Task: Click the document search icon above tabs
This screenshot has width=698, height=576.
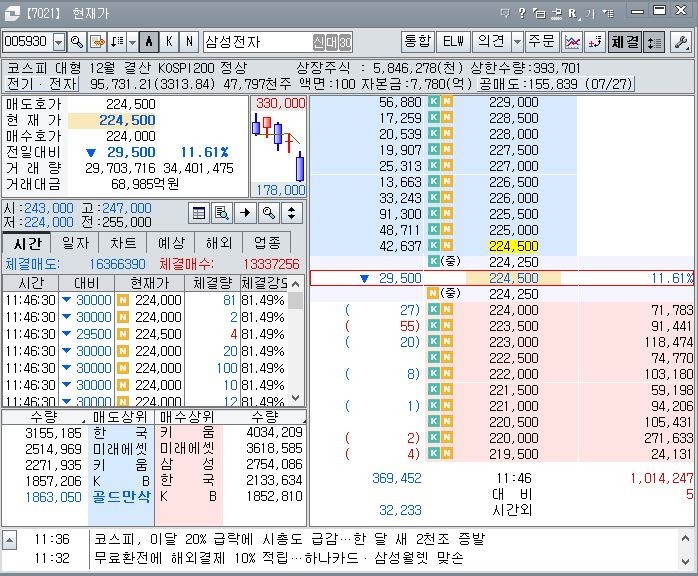Action: [x=222, y=213]
